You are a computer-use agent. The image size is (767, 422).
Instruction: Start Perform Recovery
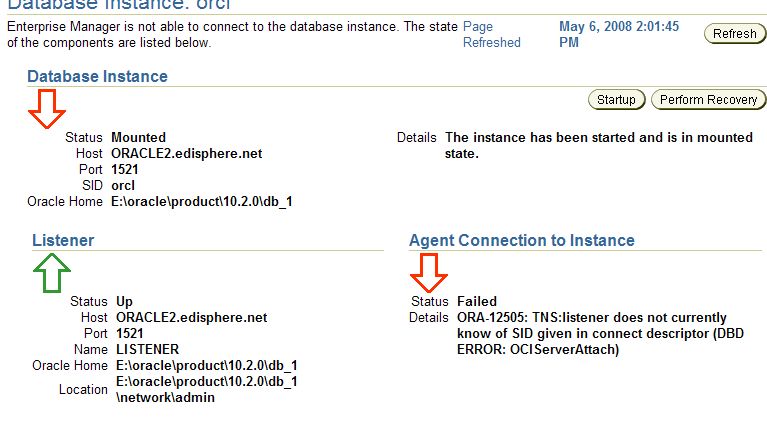click(709, 100)
